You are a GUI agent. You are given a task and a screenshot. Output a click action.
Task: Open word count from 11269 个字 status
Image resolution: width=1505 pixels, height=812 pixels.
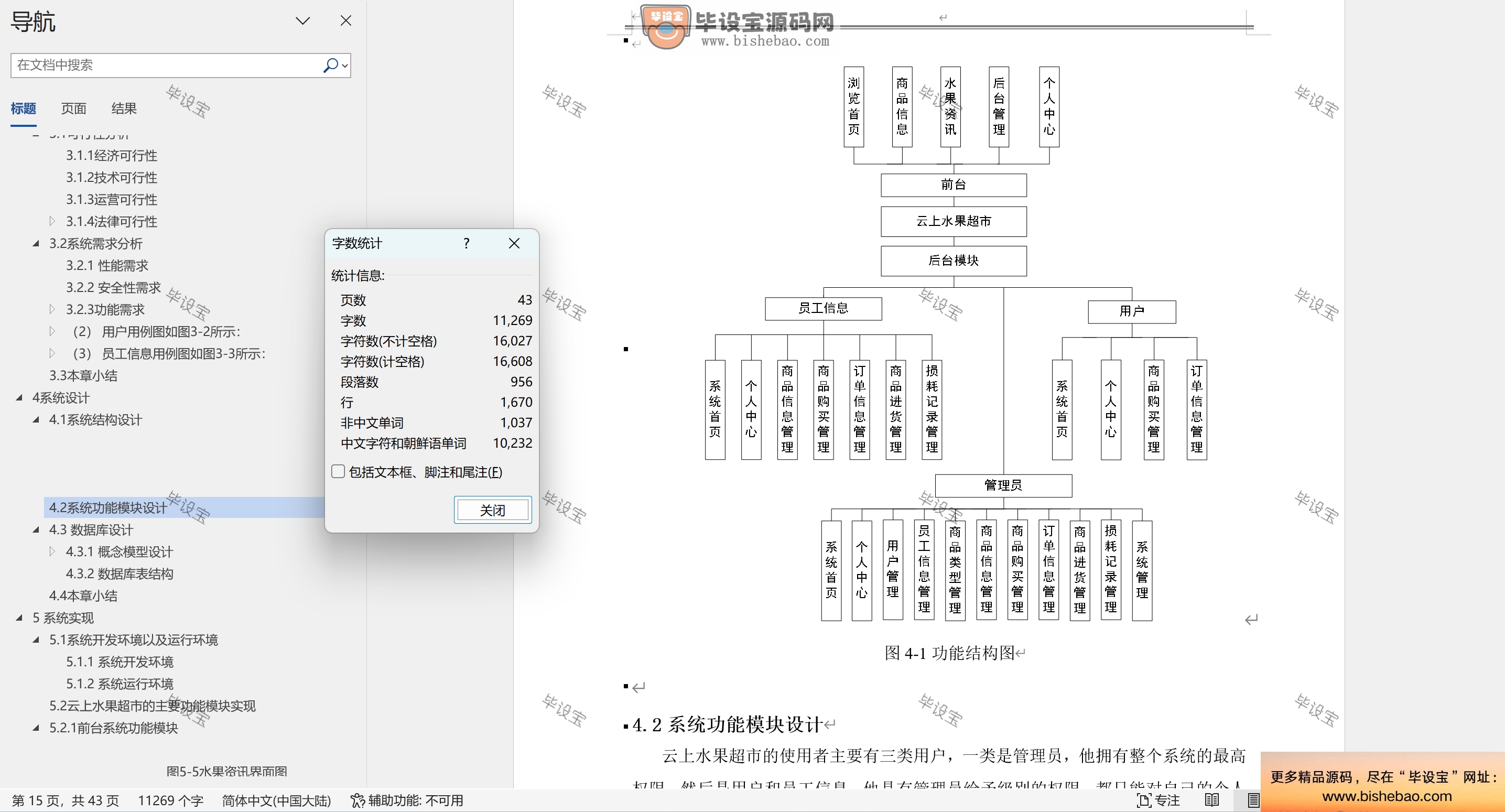[x=170, y=800]
